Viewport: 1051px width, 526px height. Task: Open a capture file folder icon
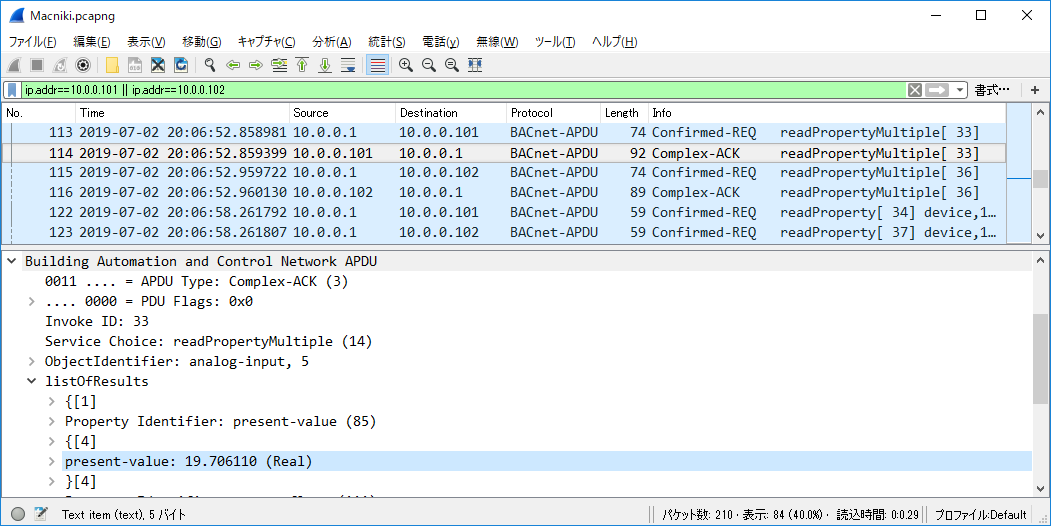(x=112, y=65)
